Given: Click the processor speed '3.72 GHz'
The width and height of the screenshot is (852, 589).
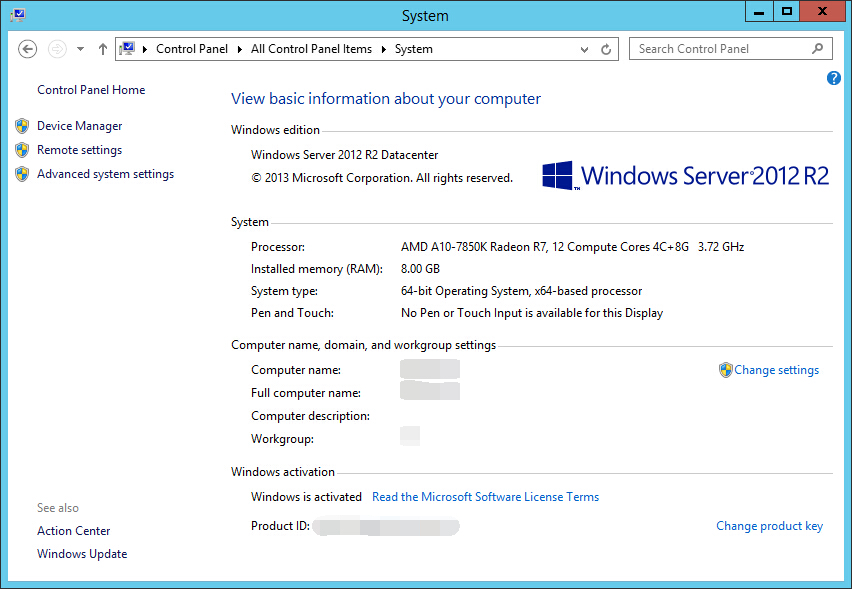Looking at the screenshot, I should pos(721,247).
